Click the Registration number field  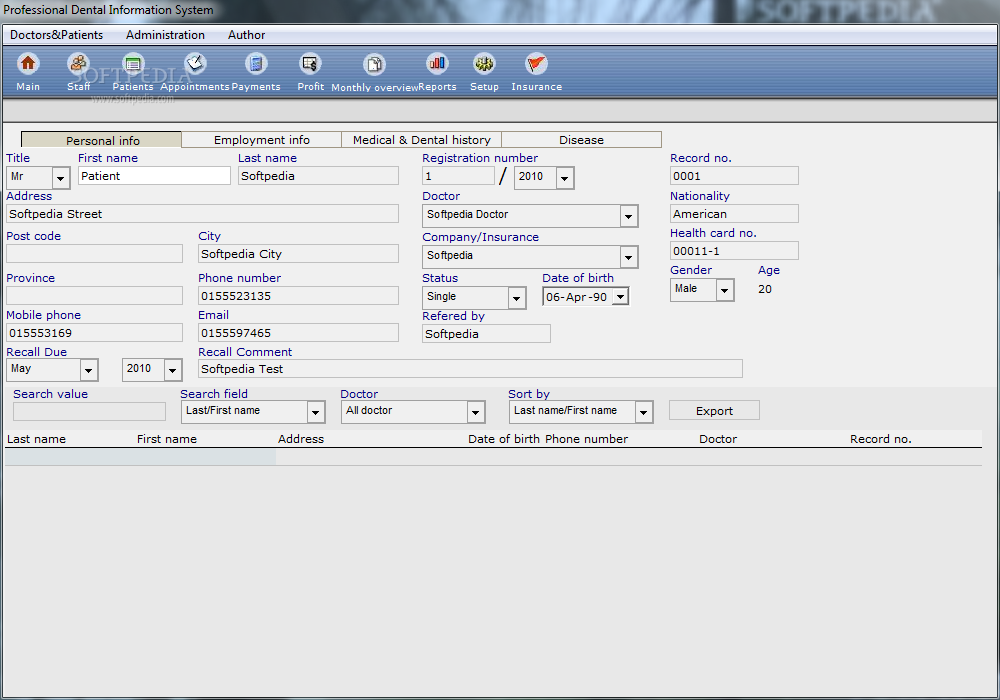click(458, 176)
